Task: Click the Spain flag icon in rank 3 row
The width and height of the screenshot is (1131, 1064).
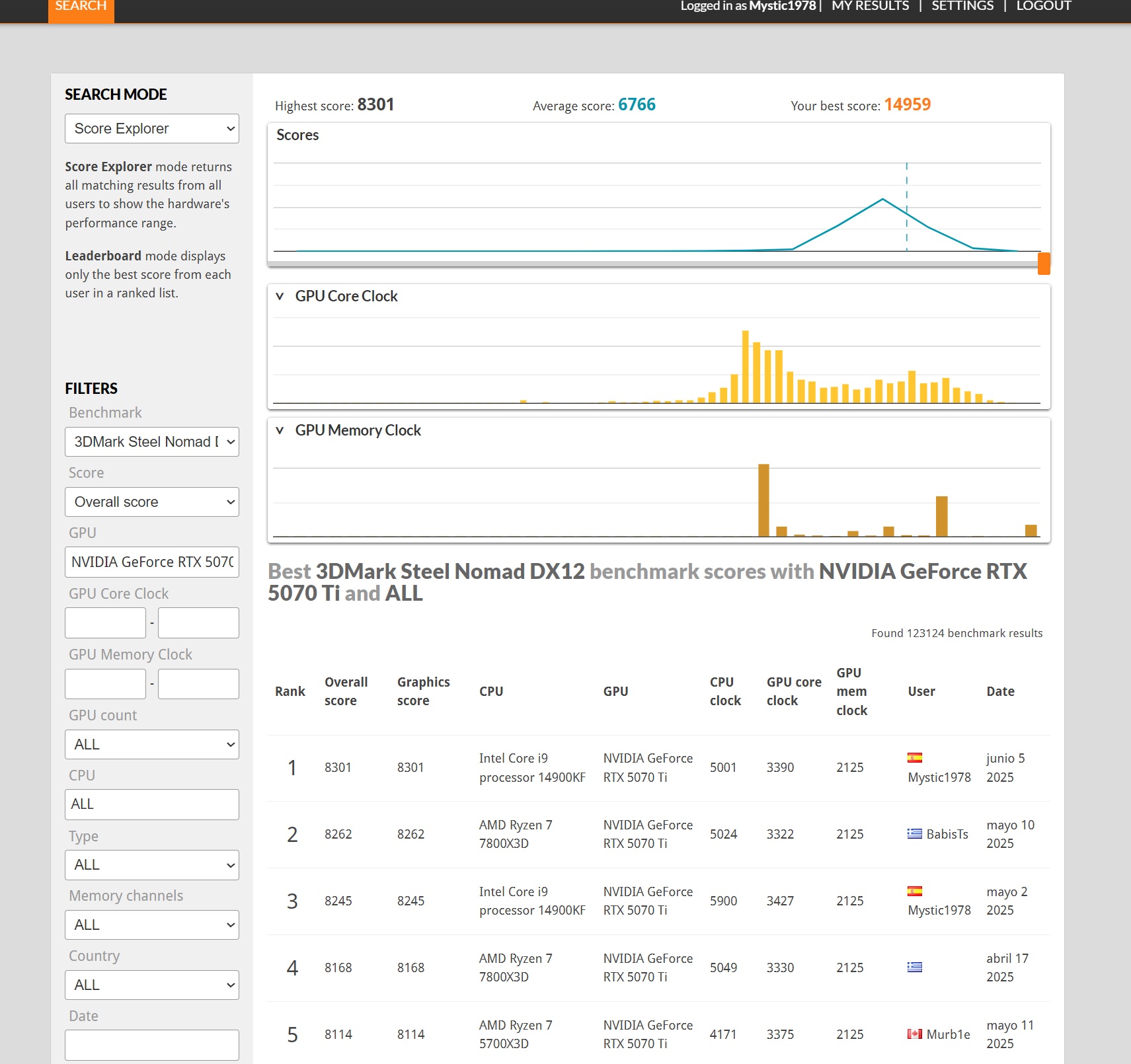Action: tap(915, 892)
